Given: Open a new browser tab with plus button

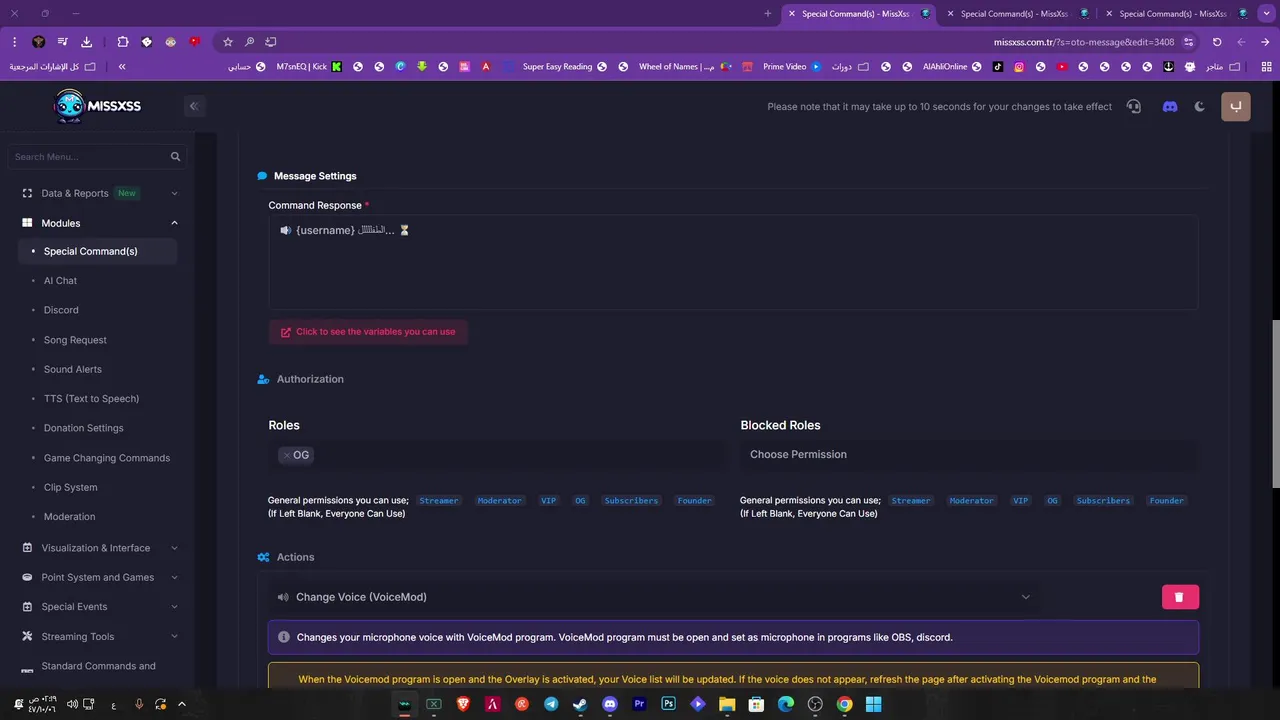Looking at the screenshot, I should [767, 14].
